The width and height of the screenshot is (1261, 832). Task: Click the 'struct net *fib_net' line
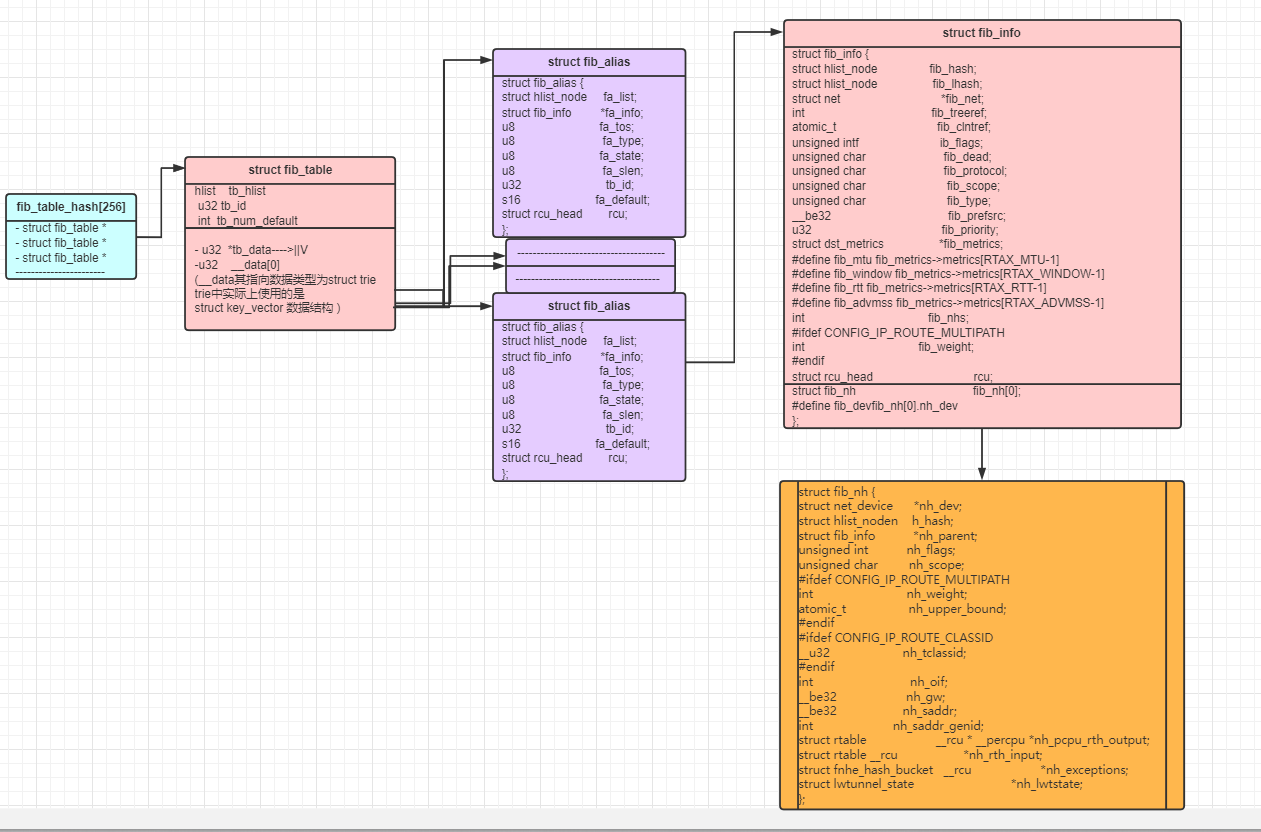click(x=889, y=99)
